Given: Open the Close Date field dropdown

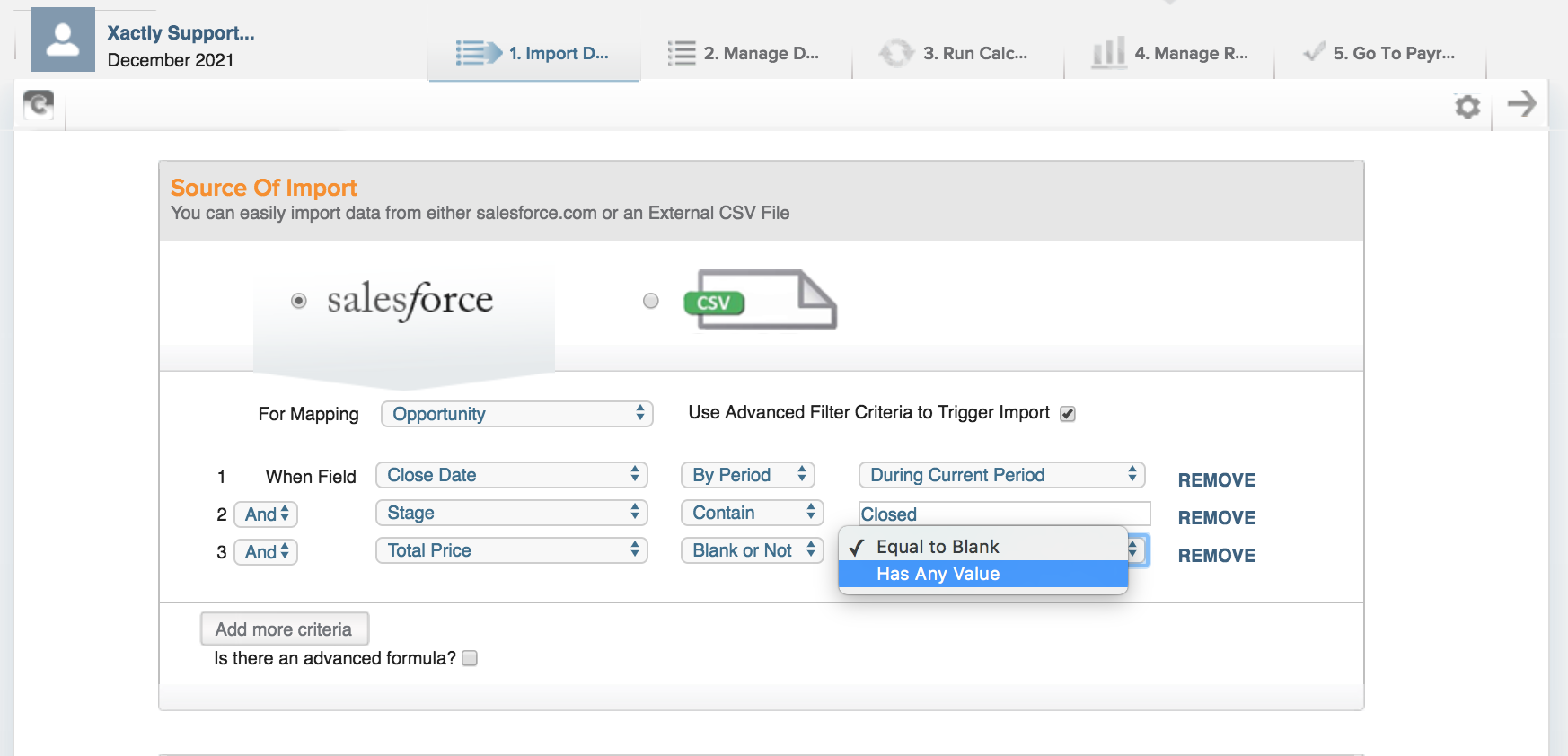Looking at the screenshot, I should click(x=512, y=475).
